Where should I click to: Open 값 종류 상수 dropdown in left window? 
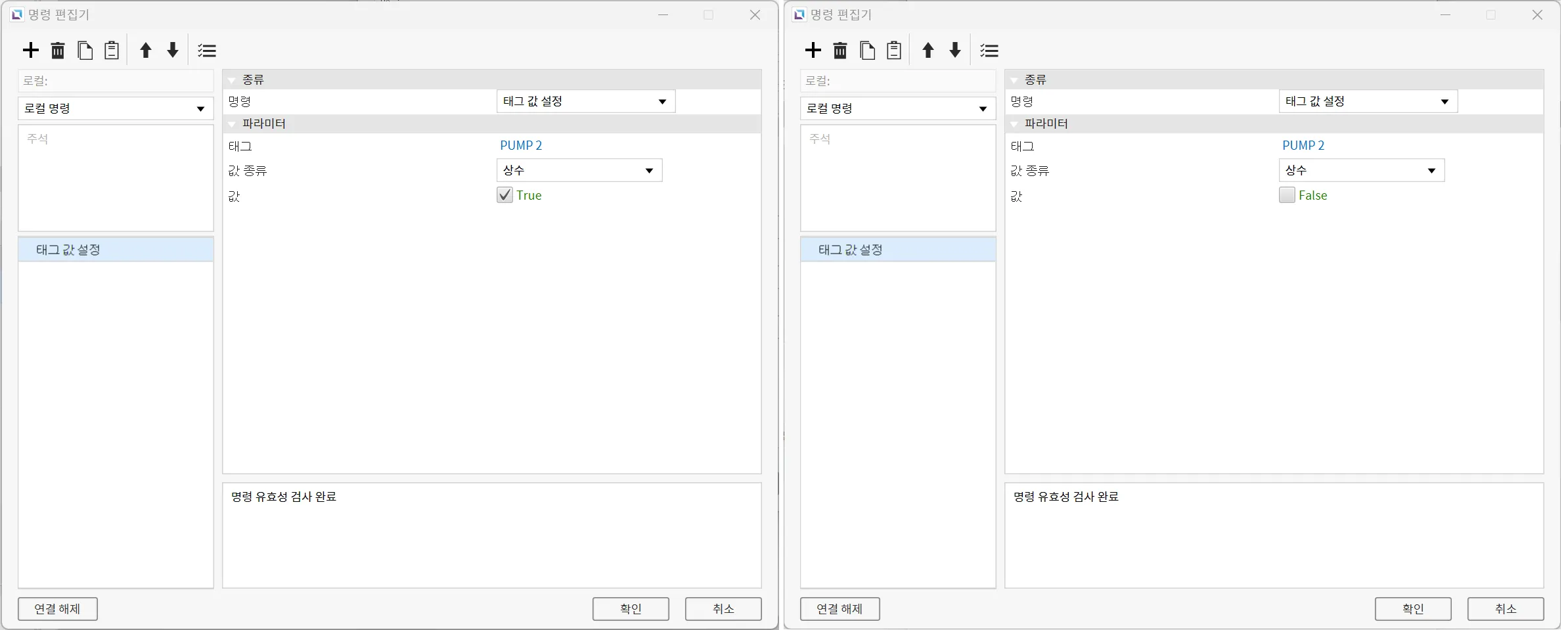(x=579, y=171)
